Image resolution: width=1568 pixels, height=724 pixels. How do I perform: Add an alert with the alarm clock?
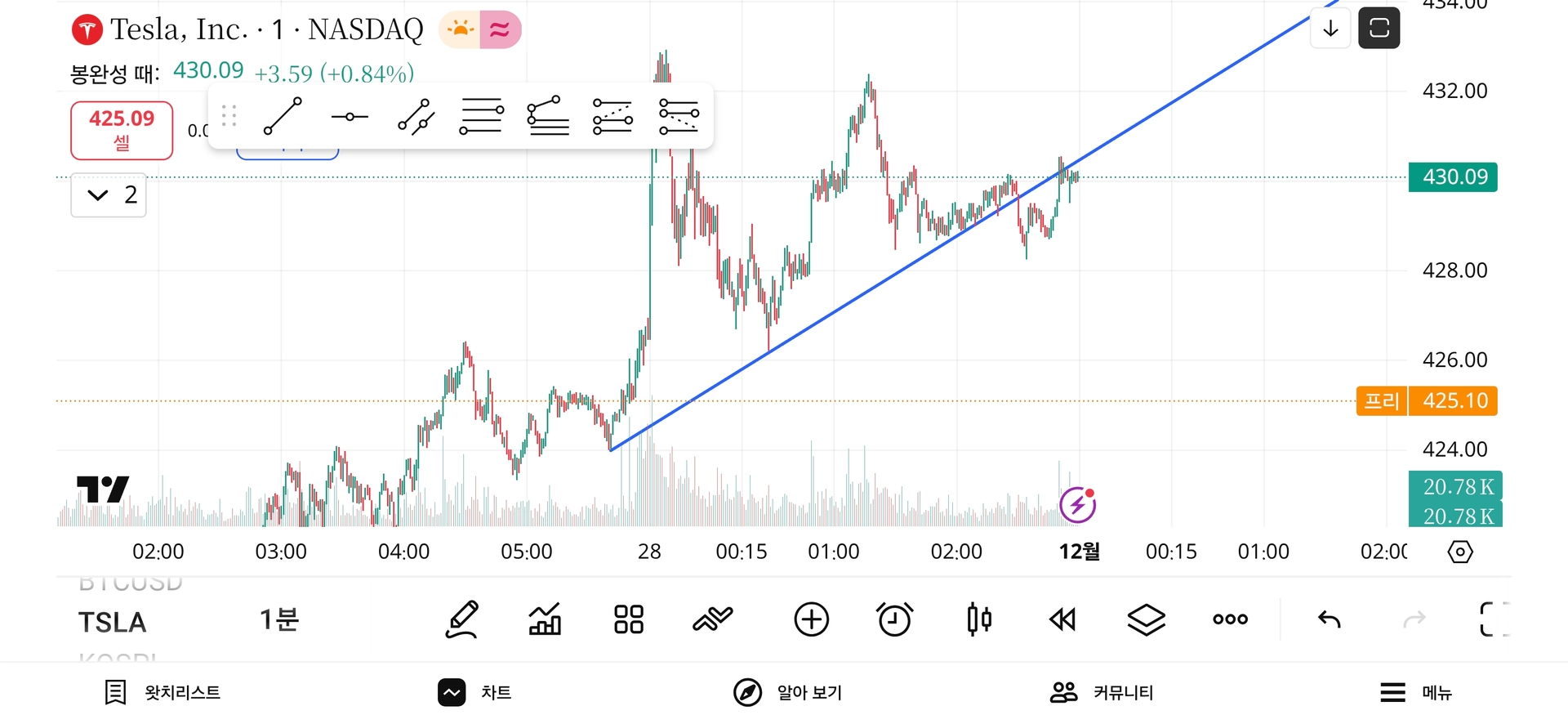(x=894, y=619)
